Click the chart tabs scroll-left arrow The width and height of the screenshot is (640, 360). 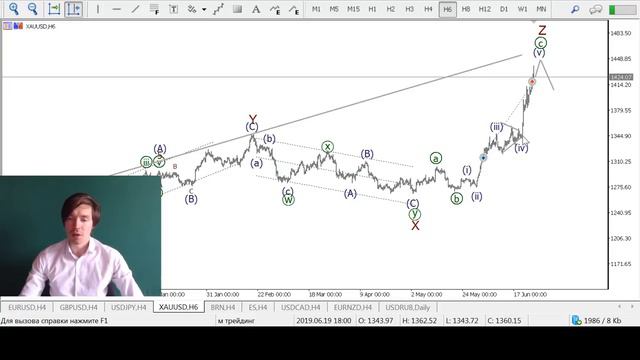click(619, 307)
